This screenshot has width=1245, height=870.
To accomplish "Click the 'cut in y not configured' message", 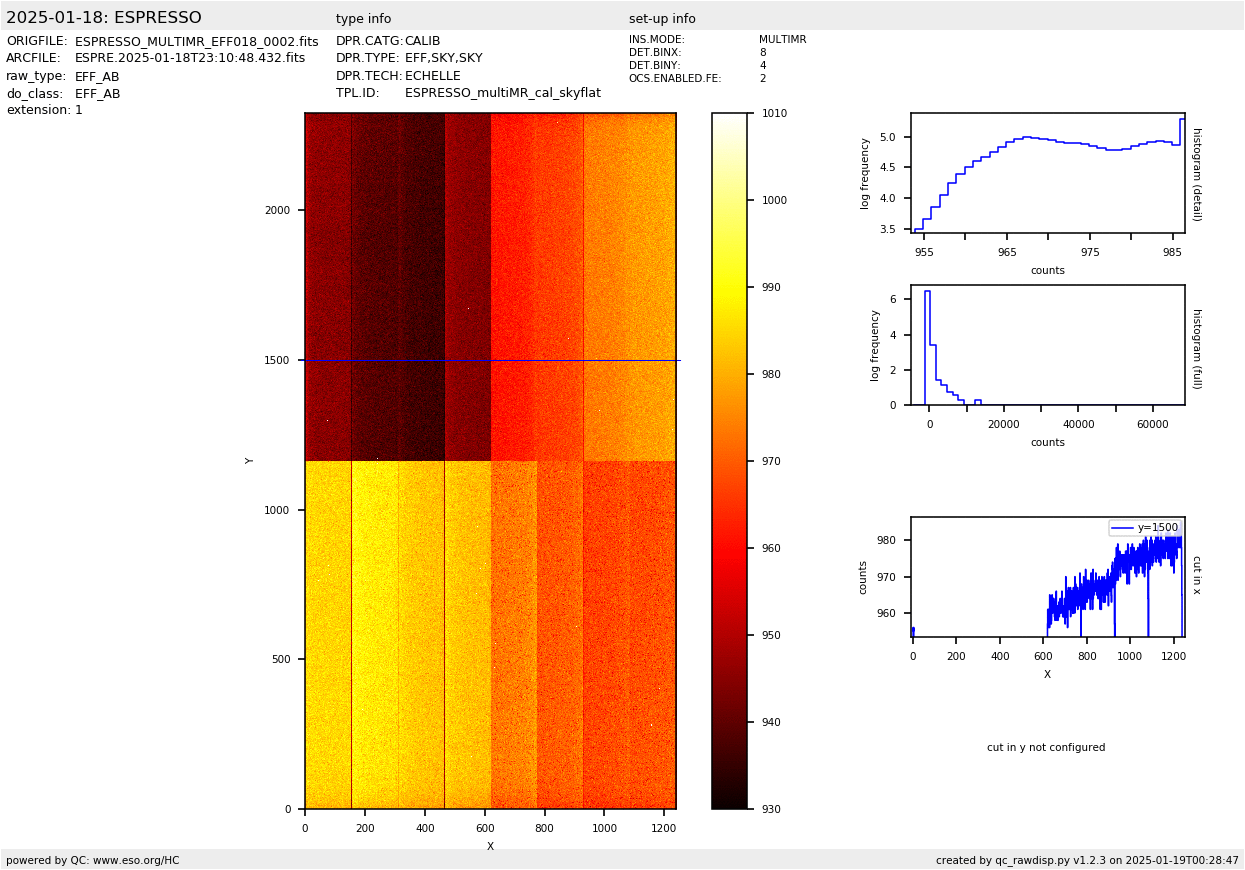I will [1046, 748].
